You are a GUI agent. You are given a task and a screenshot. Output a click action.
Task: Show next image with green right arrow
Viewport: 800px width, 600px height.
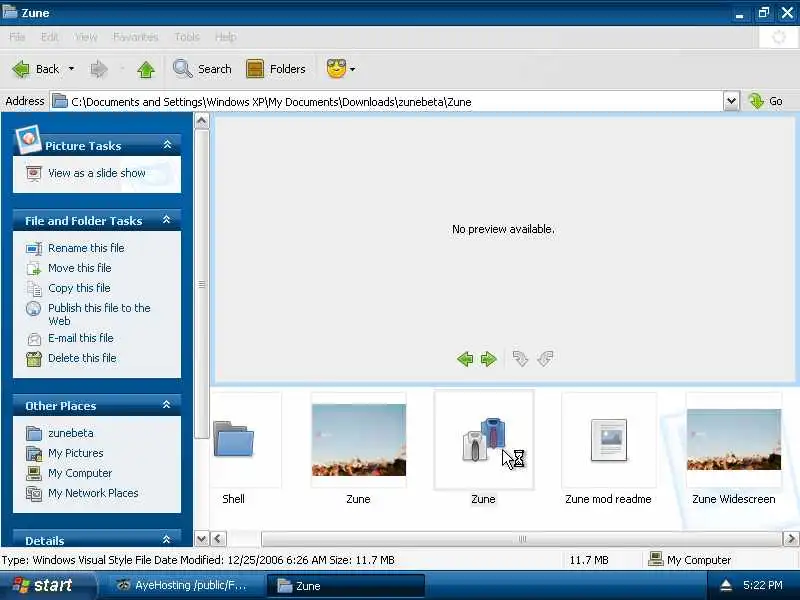(488, 359)
